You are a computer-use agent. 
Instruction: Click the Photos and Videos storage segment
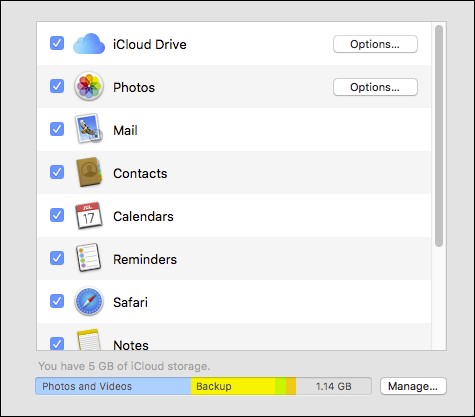pyautogui.click(x=113, y=386)
